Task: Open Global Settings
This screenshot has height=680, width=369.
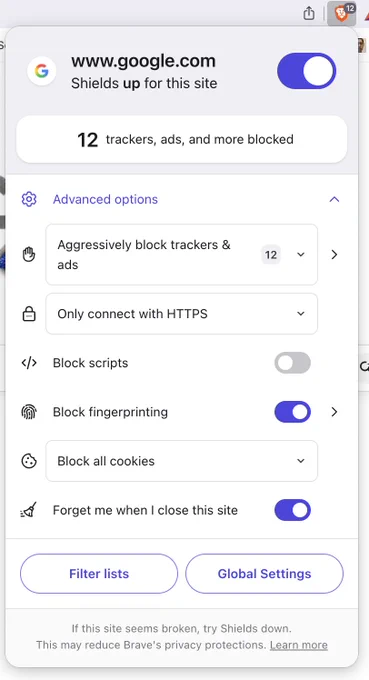Action: pyautogui.click(x=265, y=574)
